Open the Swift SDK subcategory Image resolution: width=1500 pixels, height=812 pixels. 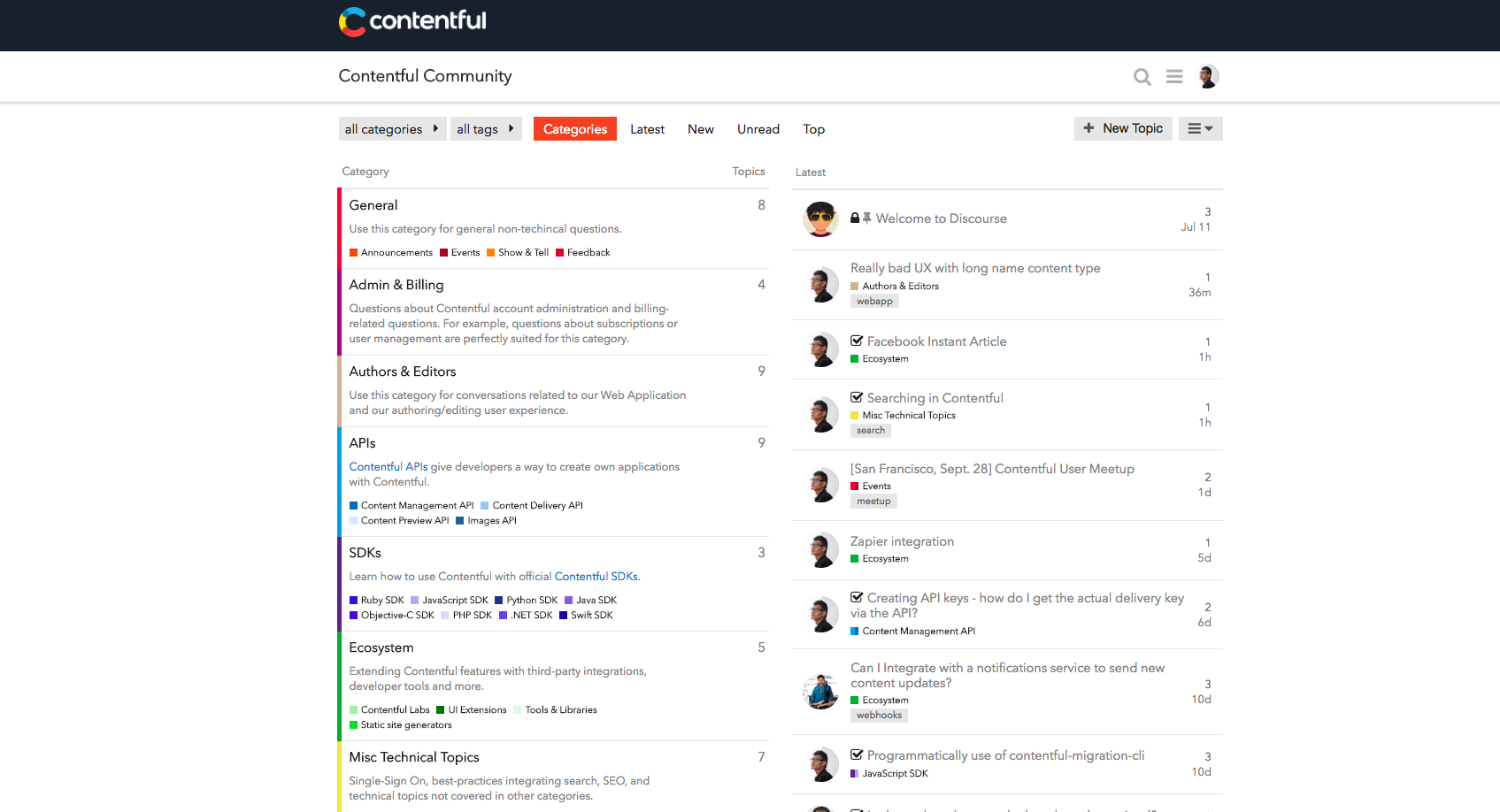pos(586,616)
